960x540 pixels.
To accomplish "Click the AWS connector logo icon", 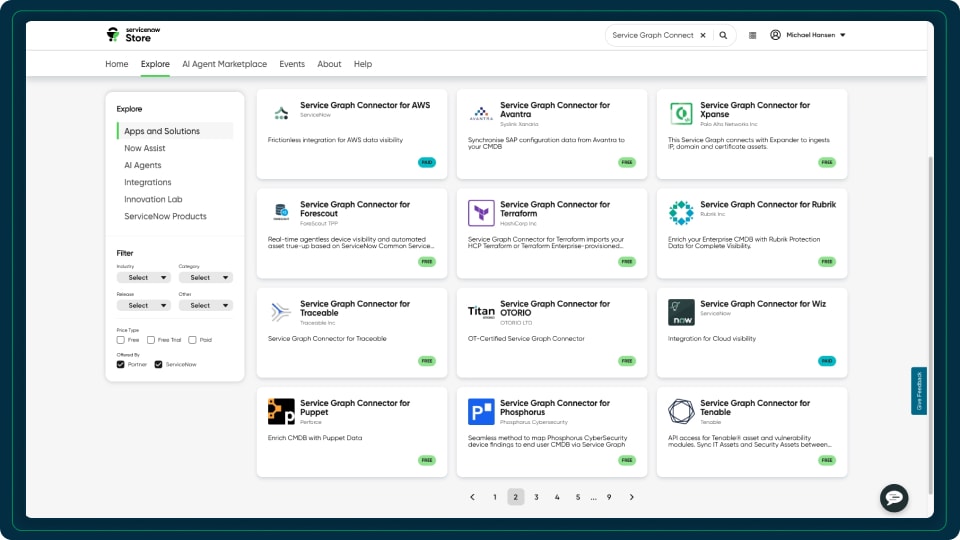I will tap(281, 113).
